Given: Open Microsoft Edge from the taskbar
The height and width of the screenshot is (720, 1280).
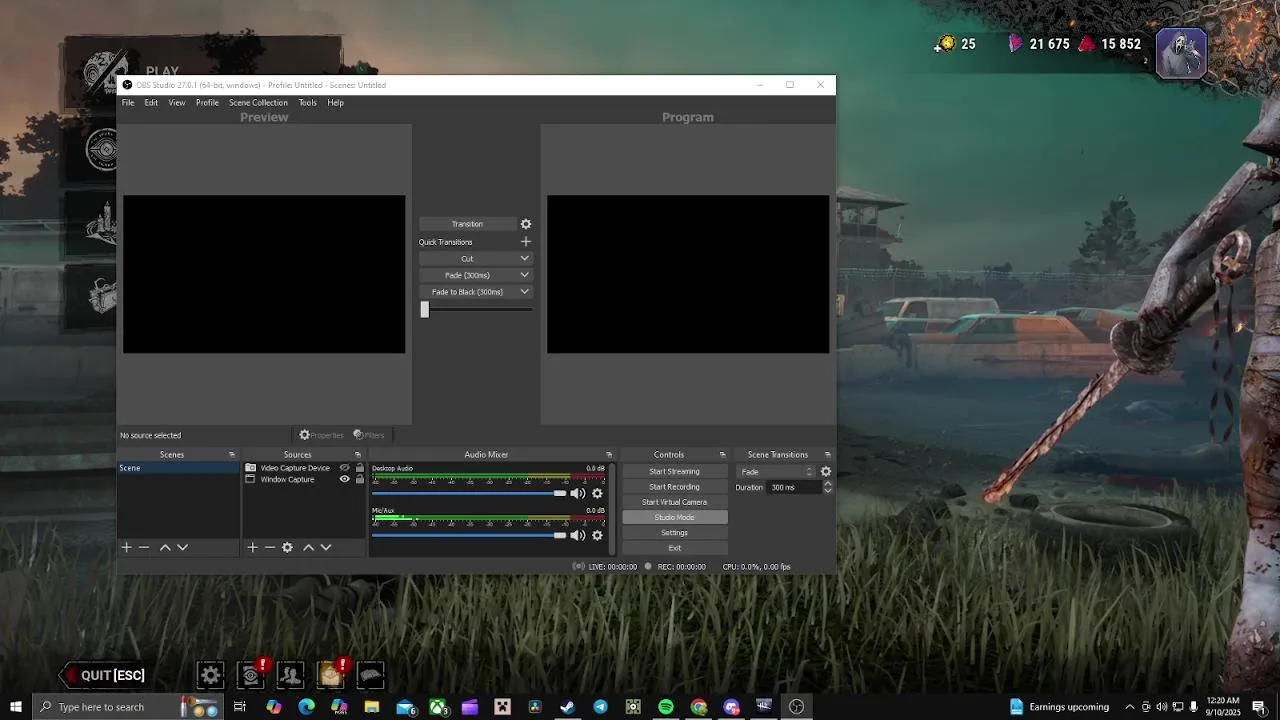Looking at the screenshot, I should (306, 707).
